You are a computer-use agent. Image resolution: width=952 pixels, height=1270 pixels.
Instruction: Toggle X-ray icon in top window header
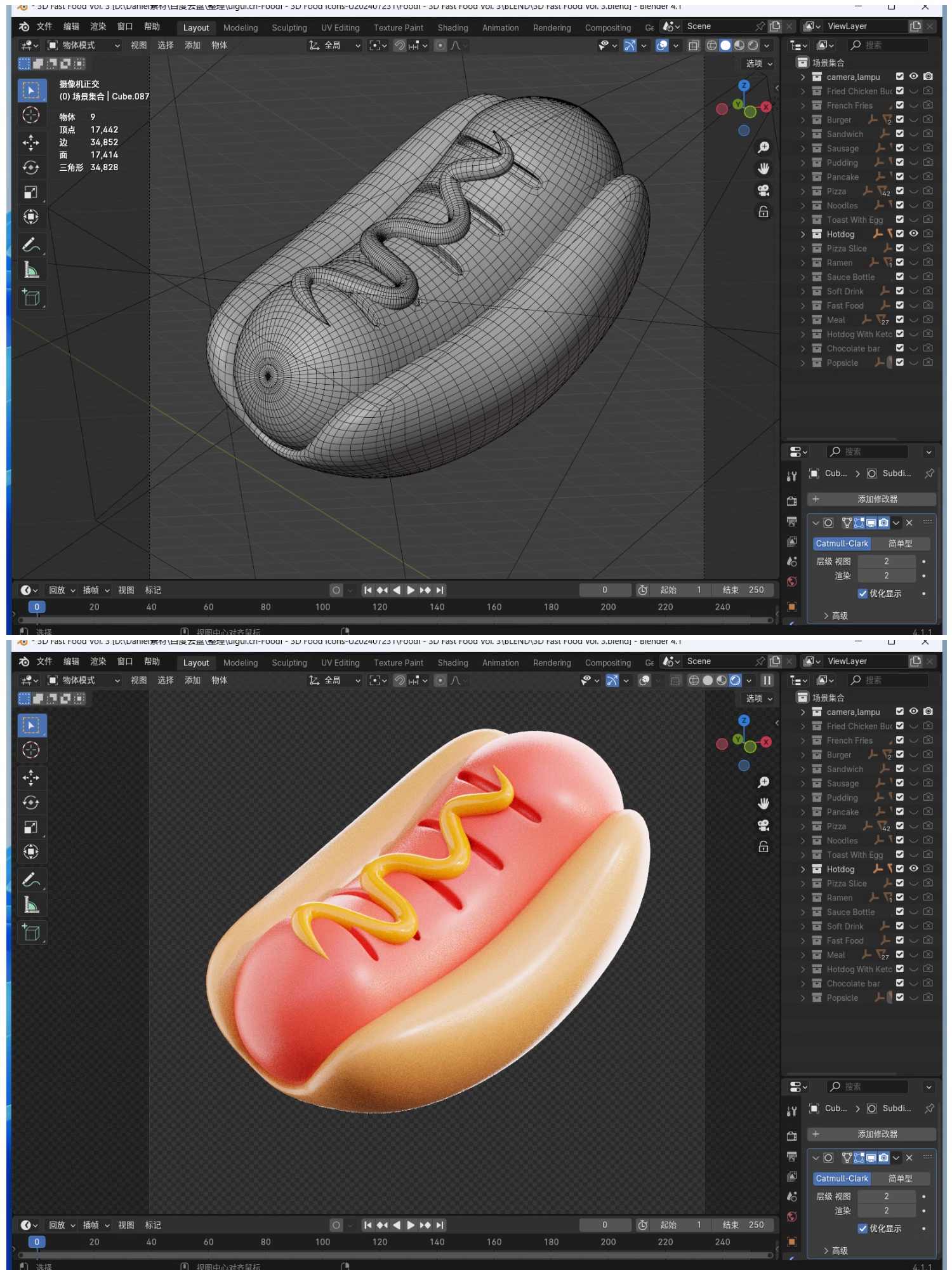click(x=694, y=45)
